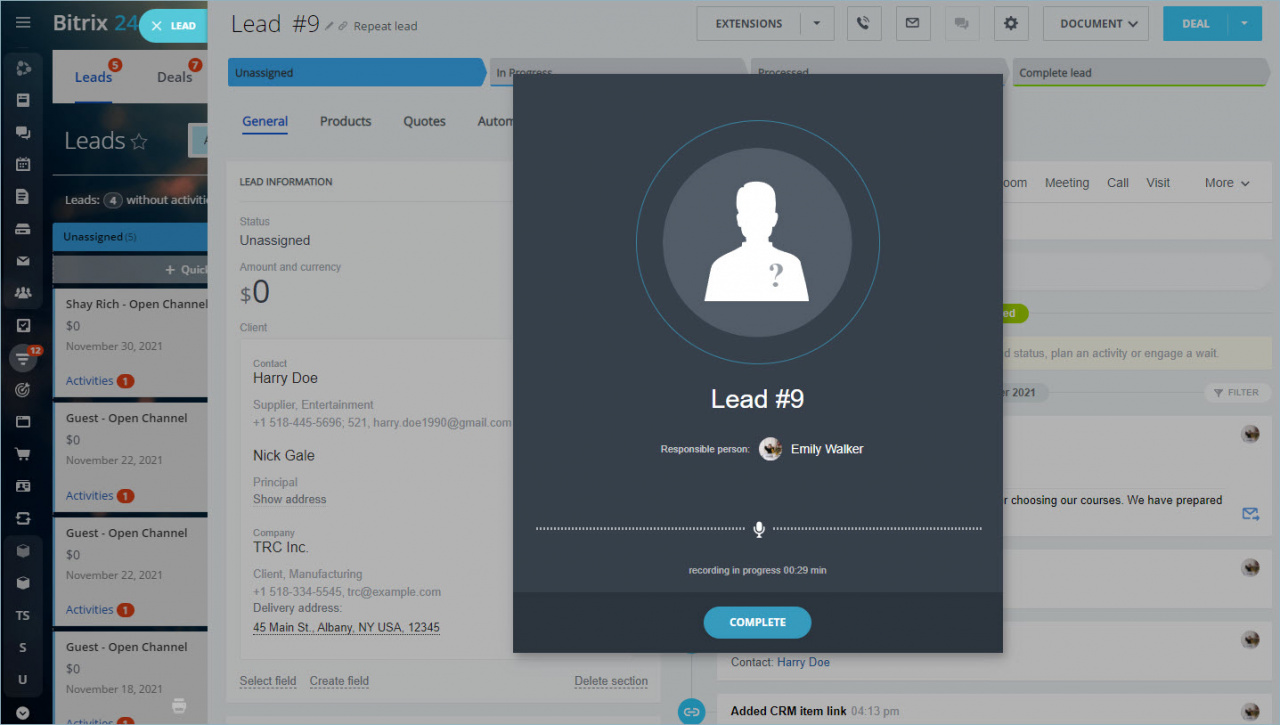Open the TS sidebar item
Viewport: 1280px width, 725px height.
[x=23, y=615]
